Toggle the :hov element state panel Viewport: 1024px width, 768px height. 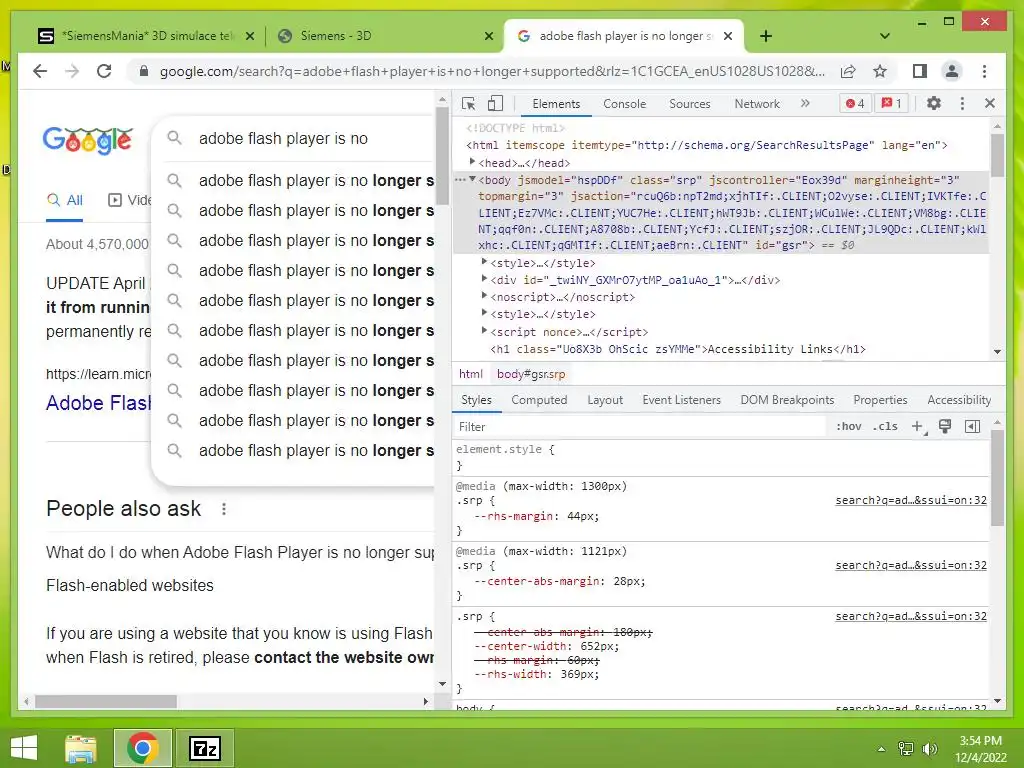click(x=848, y=426)
